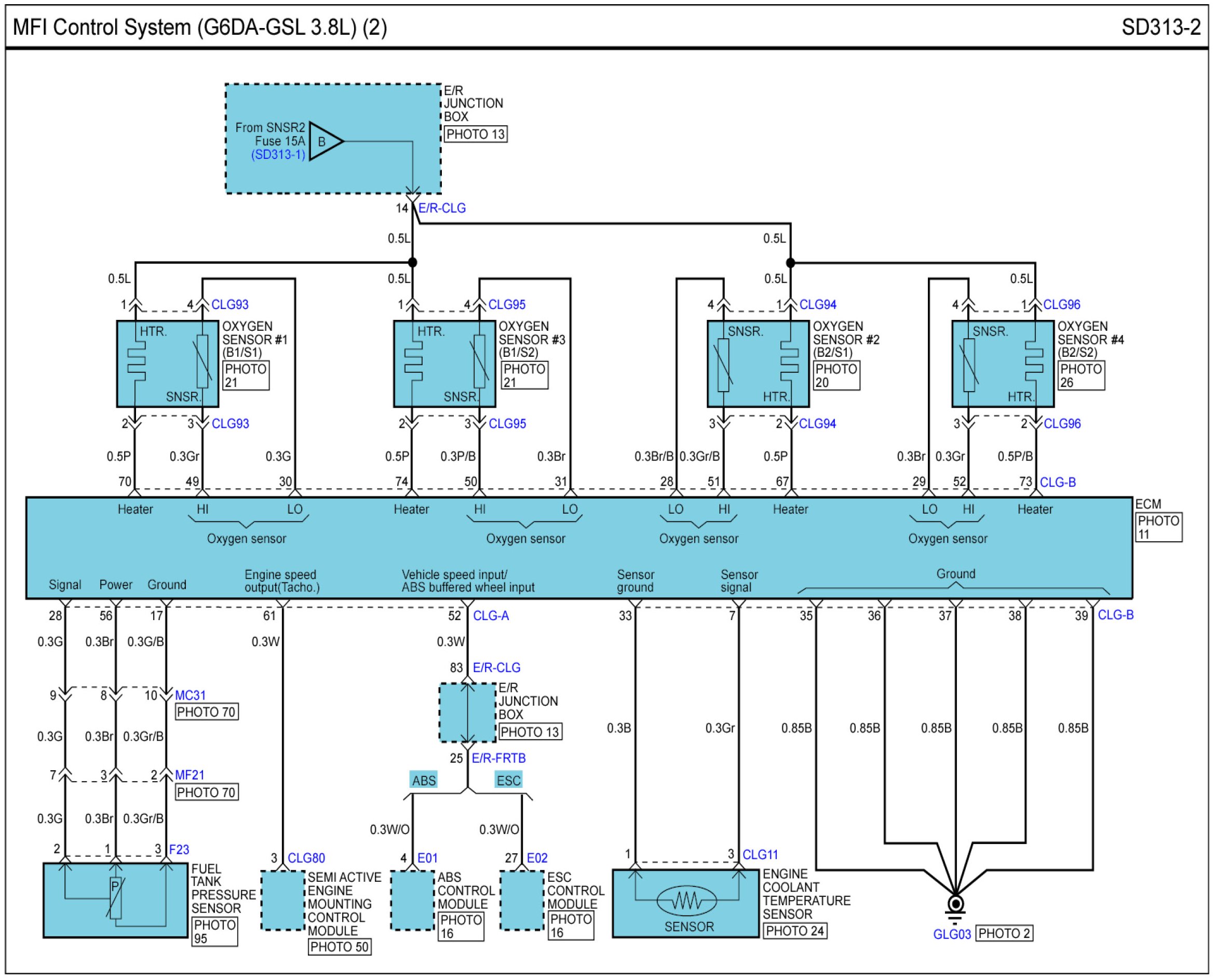Open the CLG11 connector link
Screen dimensions: 1215x980
(761, 855)
